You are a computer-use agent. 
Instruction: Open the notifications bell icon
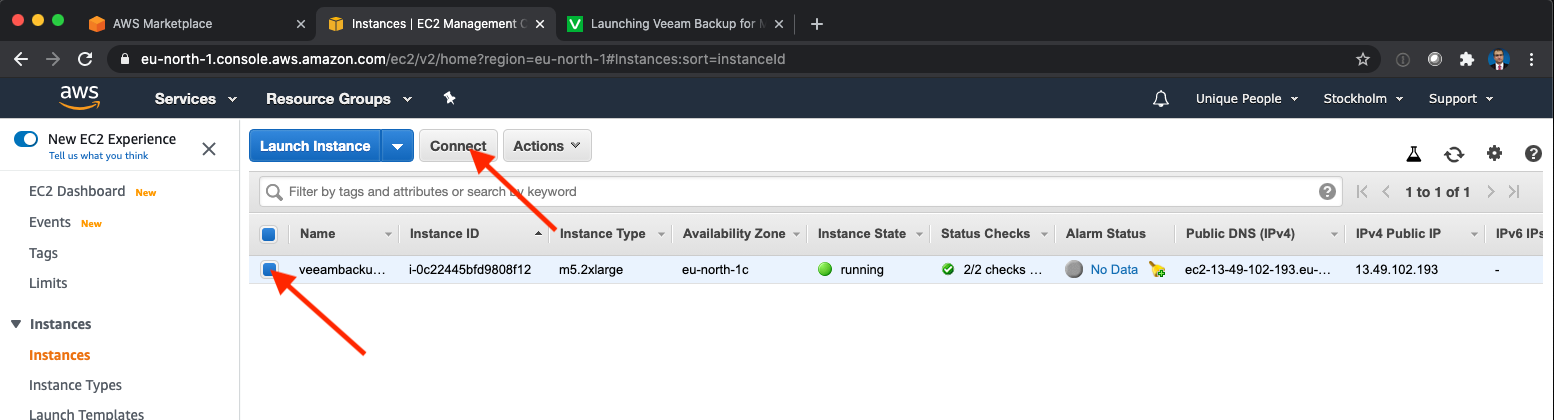point(1161,98)
